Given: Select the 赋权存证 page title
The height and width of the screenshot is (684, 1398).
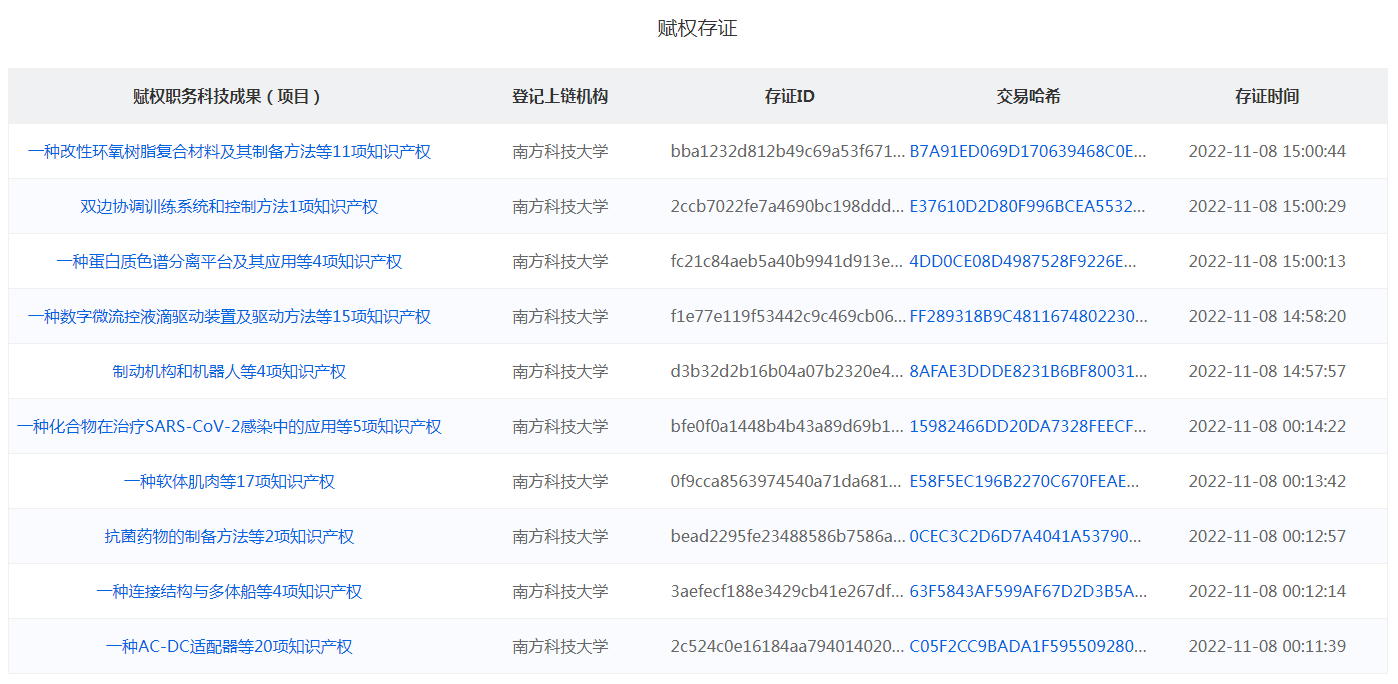Looking at the screenshot, I should pos(697,29).
